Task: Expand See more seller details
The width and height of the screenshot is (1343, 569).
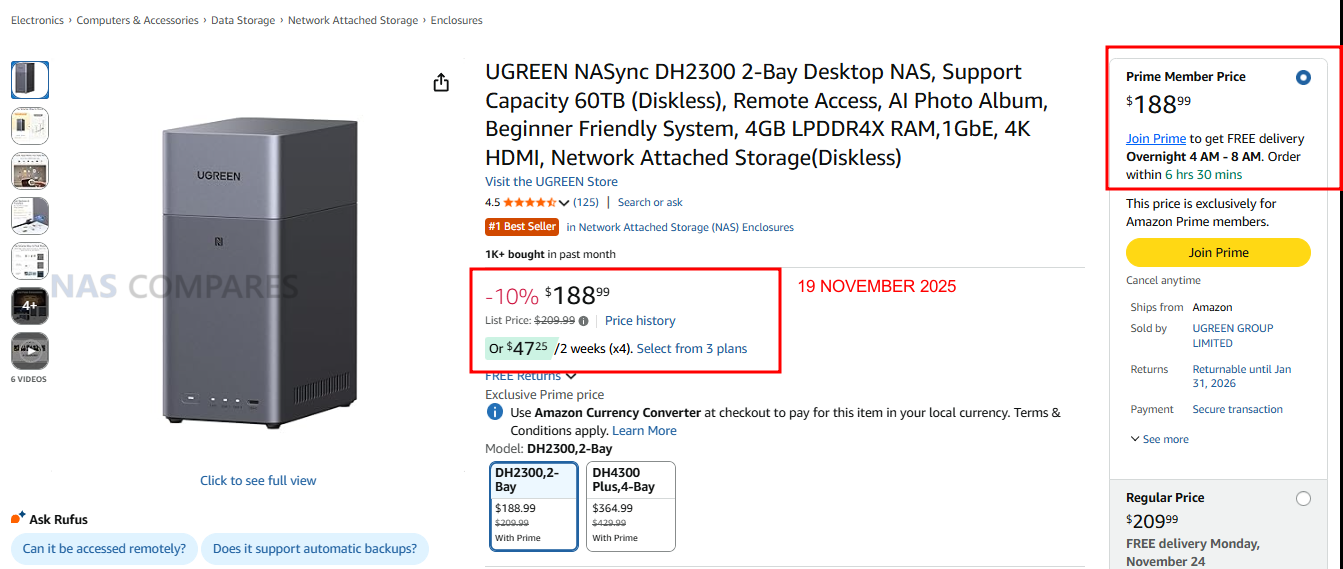Action: [1160, 439]
